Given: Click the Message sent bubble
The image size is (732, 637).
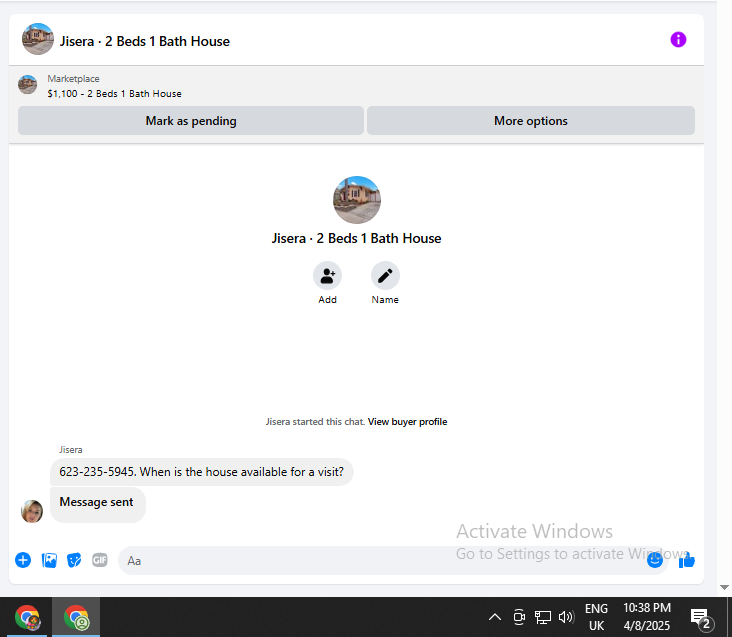Looking at the screenshot, I should 98,505.
